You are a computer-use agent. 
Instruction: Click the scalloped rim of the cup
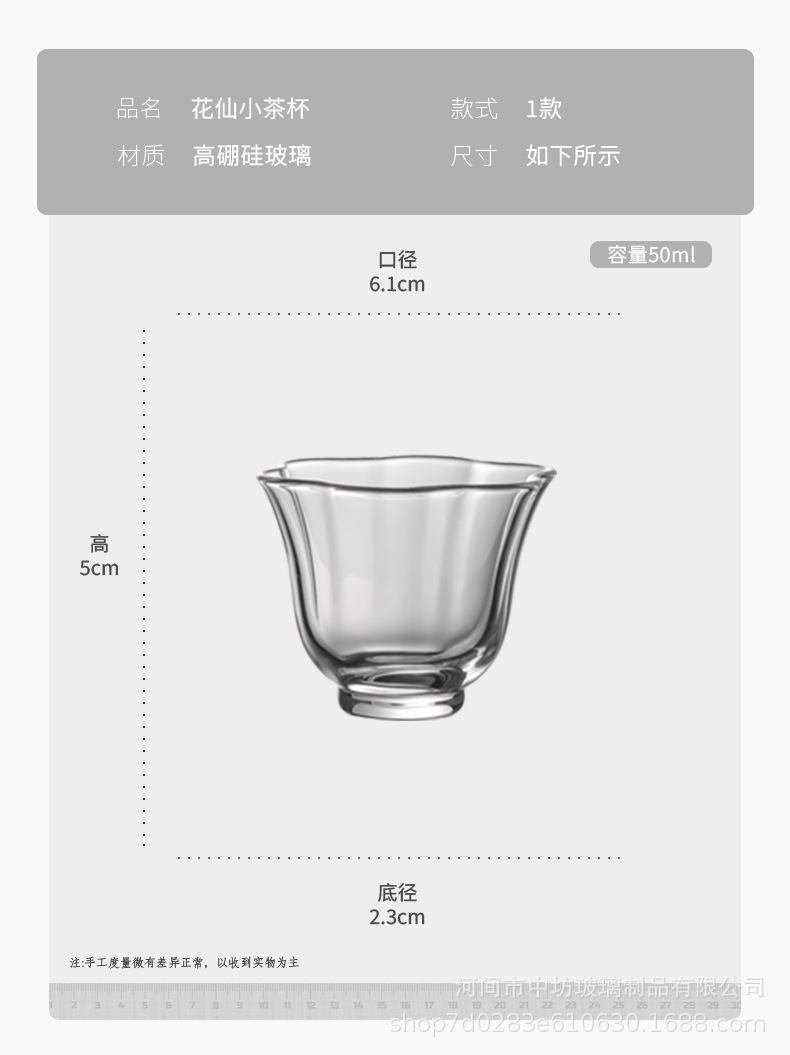click(x=406, y=471)
